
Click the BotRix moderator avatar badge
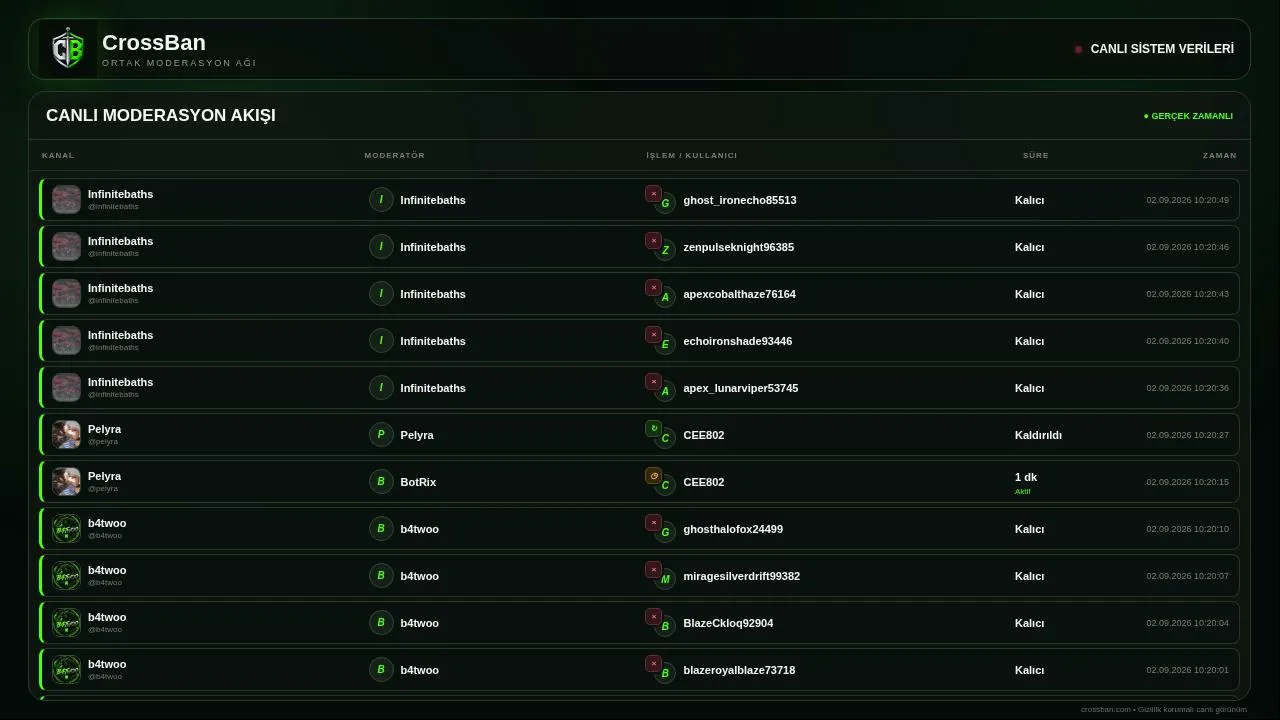pyautogui.click(x=381, y=482)
